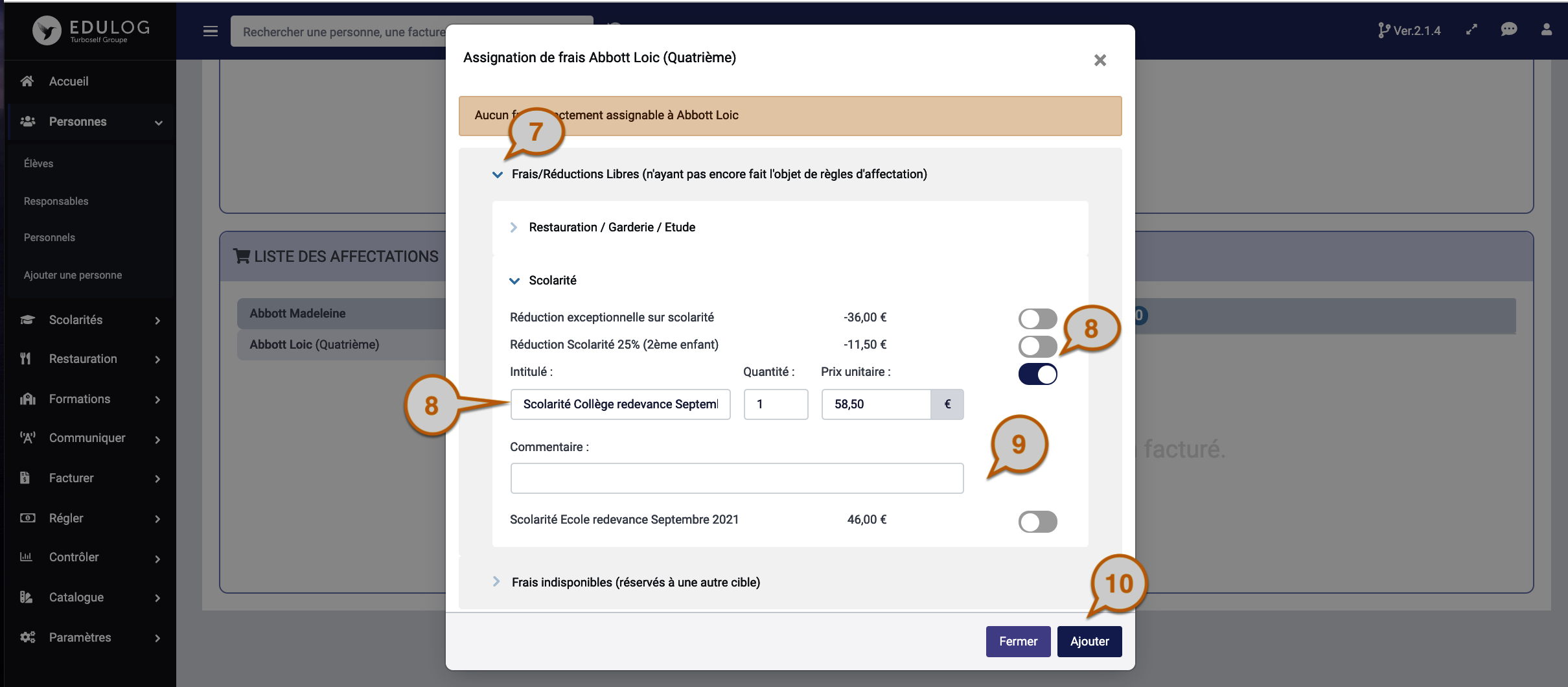Click the euro sign addon
Image resolution: width=1568 pixels, height=687 pixels.
point(947,404)
